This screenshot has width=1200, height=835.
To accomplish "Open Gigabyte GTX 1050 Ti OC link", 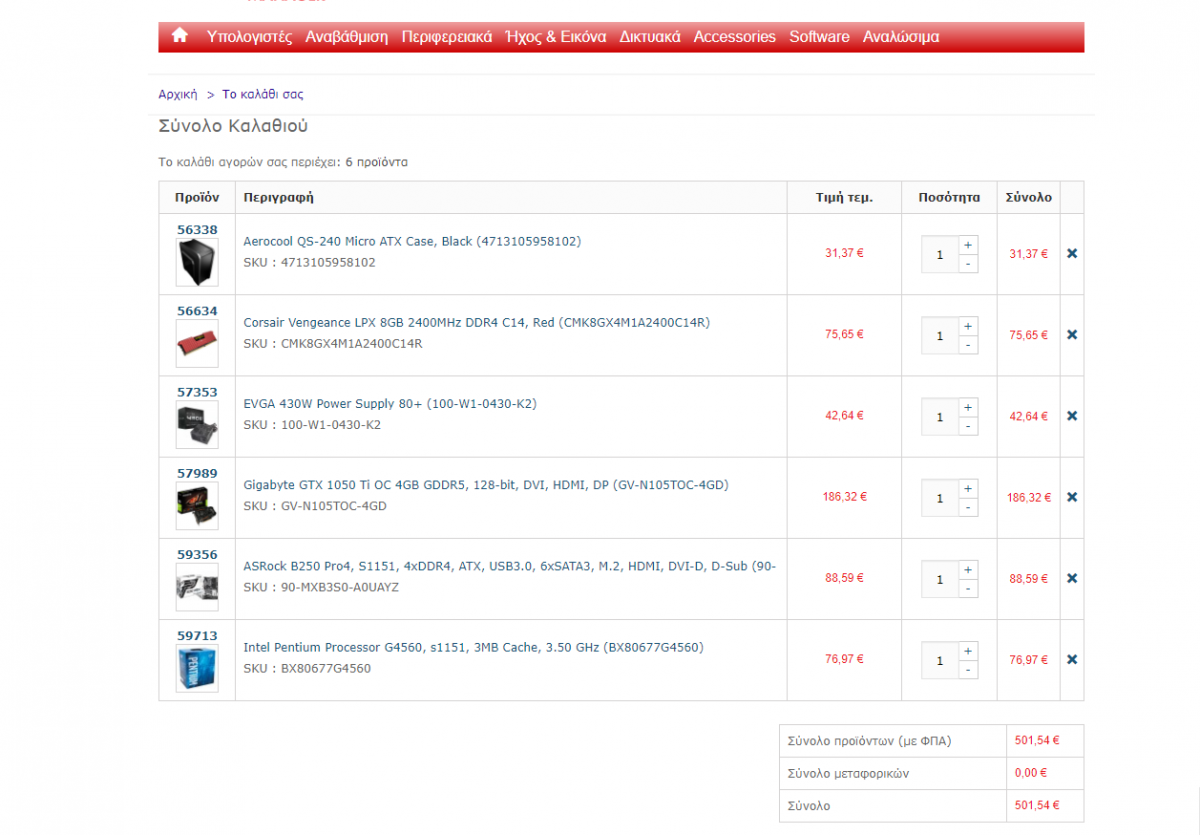I will pos(486,484).
